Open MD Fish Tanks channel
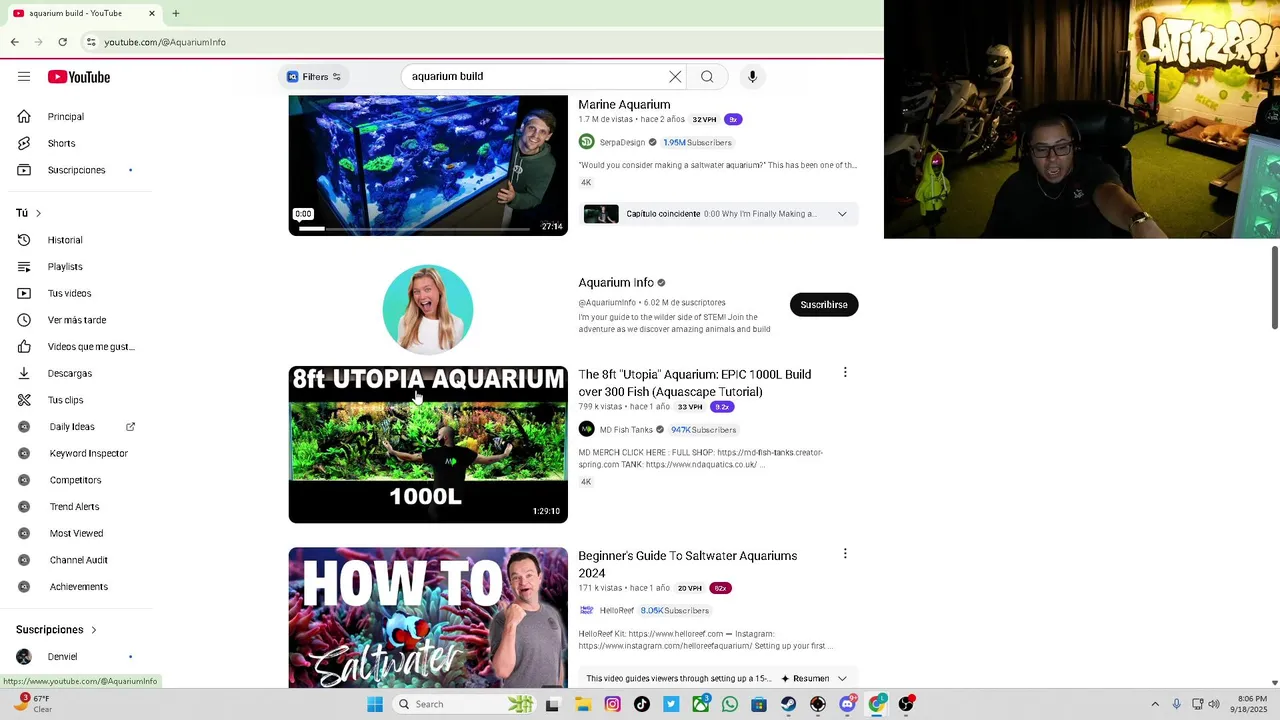This screenshot has width=1280, height=720. coord(626,430)
